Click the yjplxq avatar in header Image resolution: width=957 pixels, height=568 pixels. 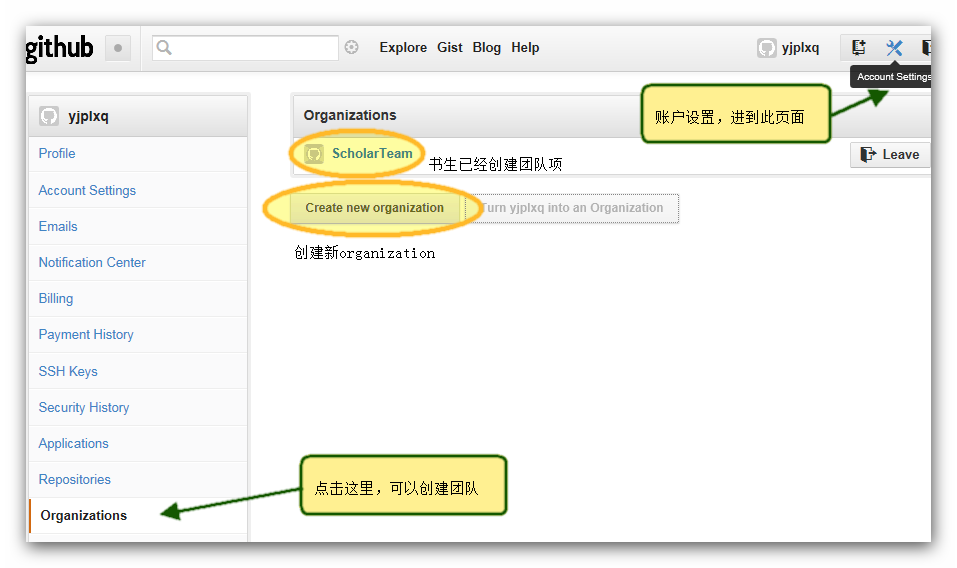767,48
